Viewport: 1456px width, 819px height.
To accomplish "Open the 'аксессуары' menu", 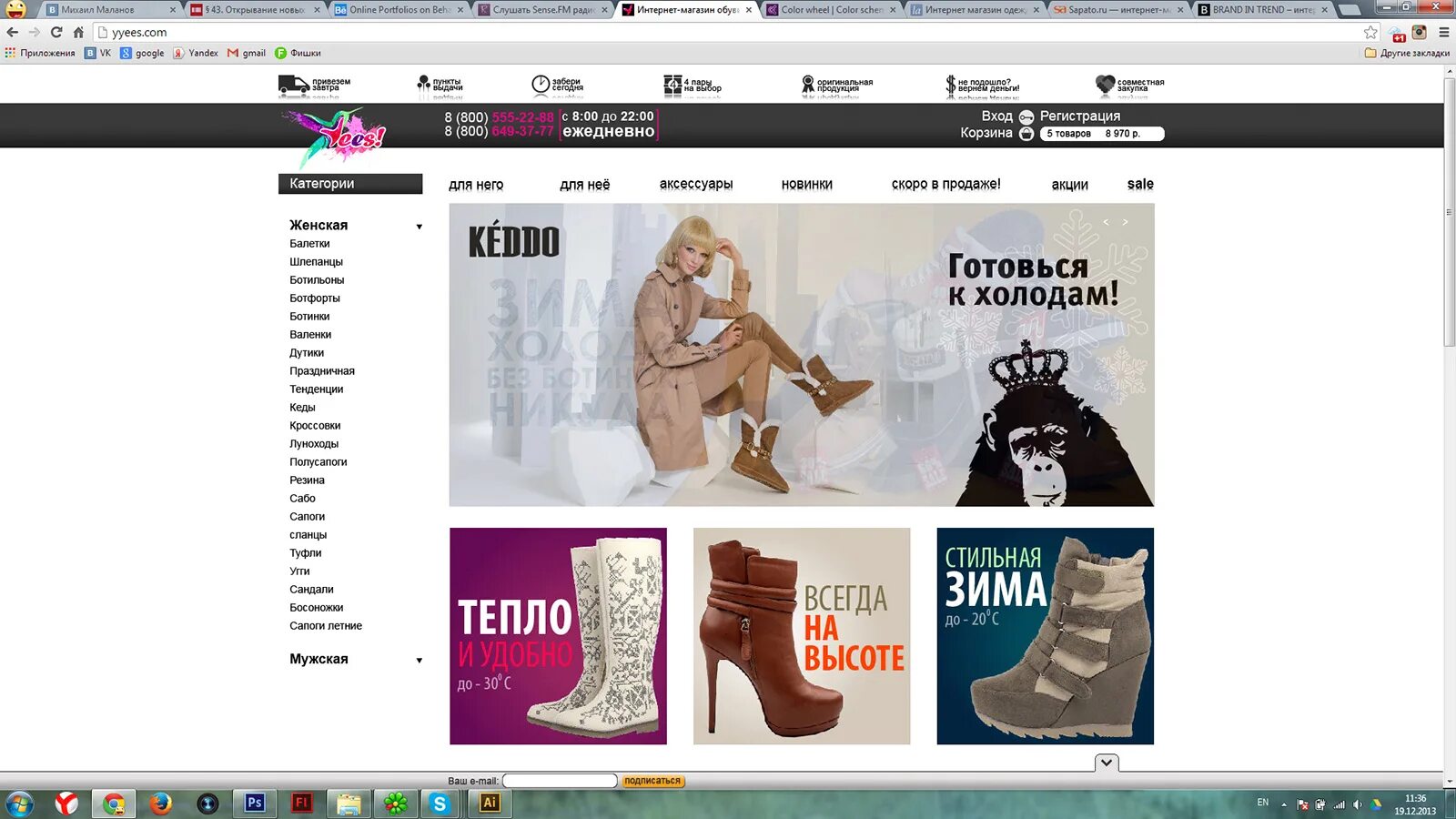I will 696,184.
